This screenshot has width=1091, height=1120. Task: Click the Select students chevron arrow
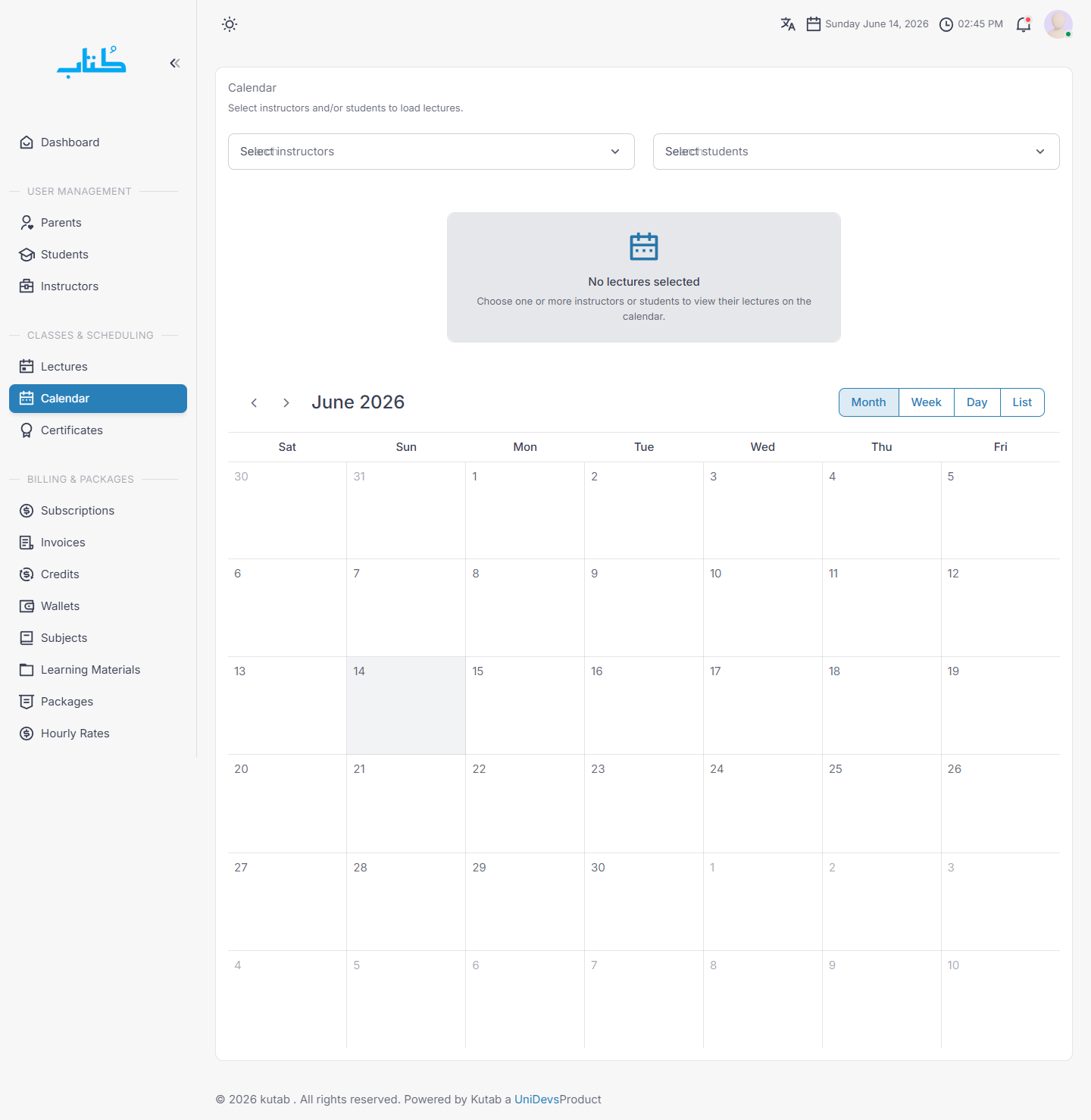[1040, 152]
